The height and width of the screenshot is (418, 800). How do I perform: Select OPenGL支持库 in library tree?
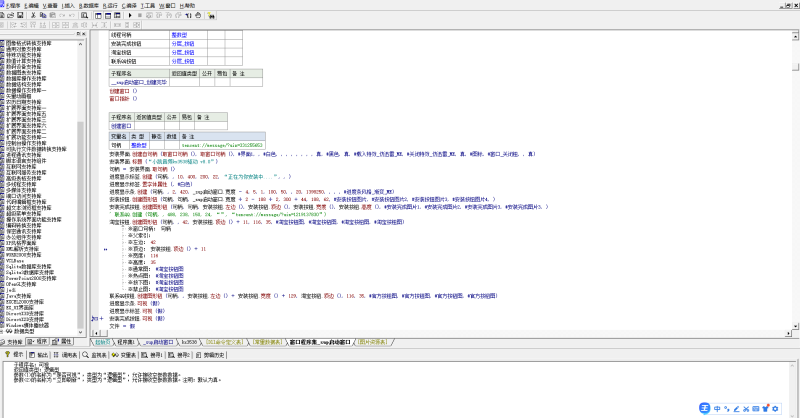(21, 284)
